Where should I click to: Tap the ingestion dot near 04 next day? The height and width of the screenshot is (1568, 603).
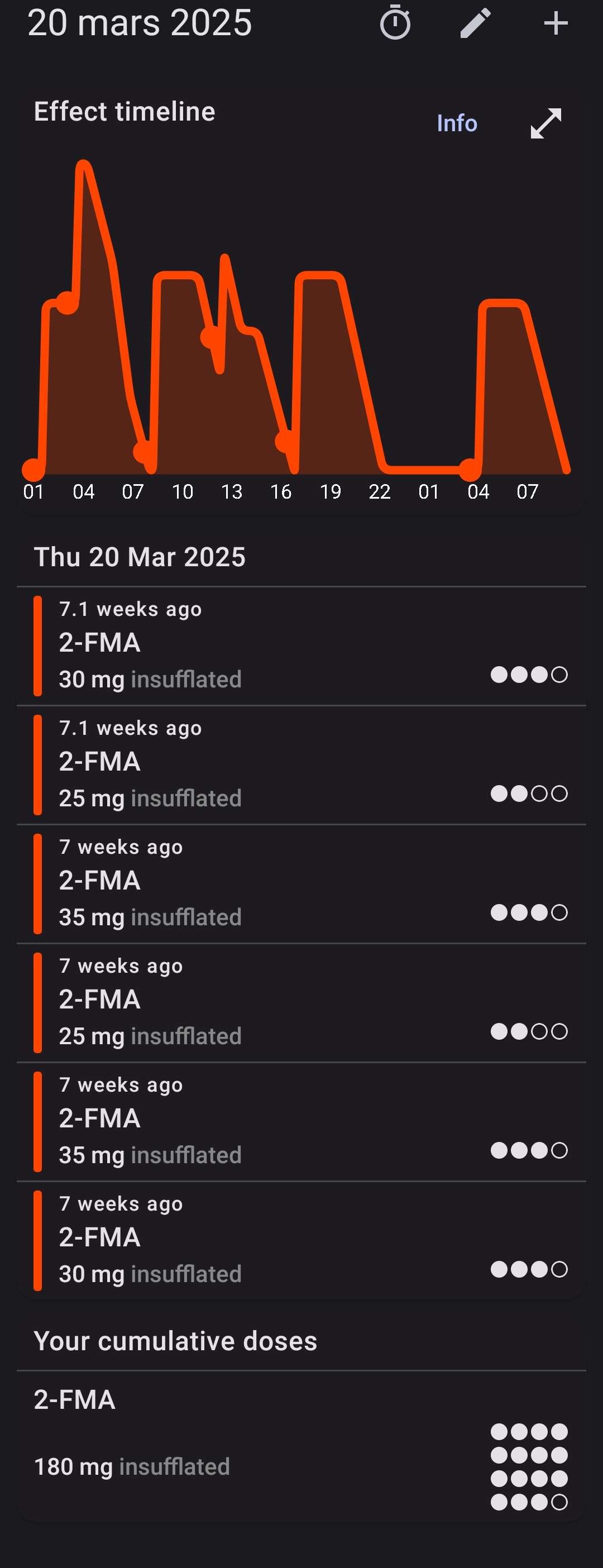click(x=469, y=469)
